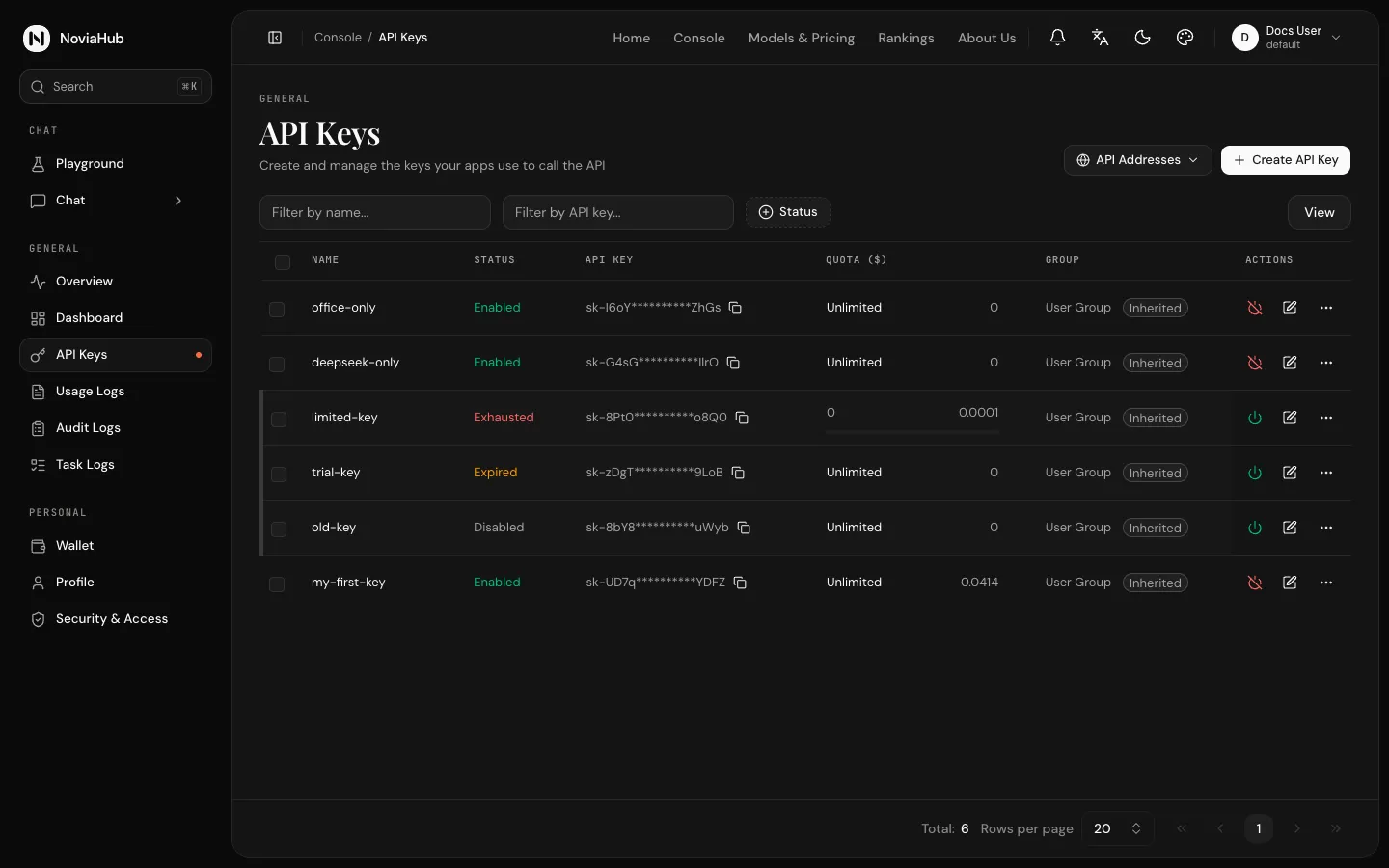Open Console in top navigation
The height and width of the screenshot is (868, 1389).
point(698,38)
